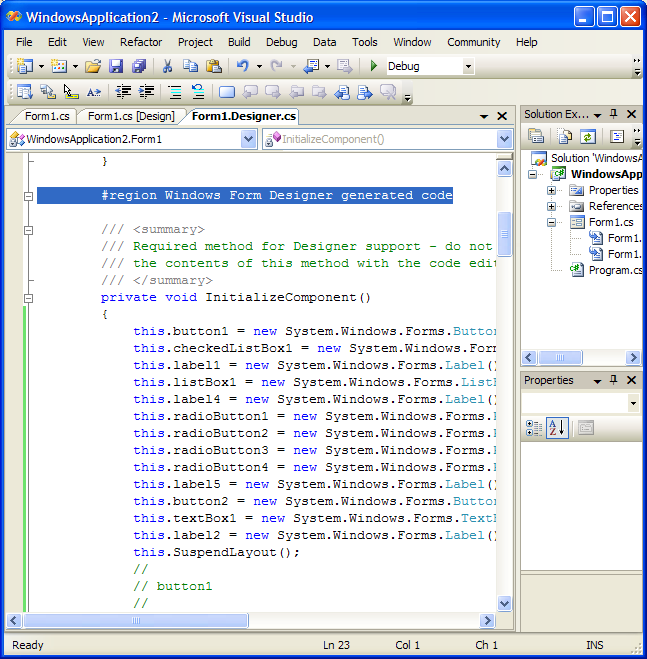Open InitializeComponent() members dropdown

click(504, 139)
